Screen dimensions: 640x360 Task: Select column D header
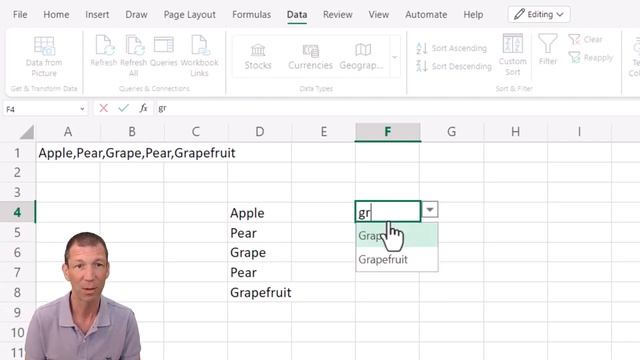[260, 132]
